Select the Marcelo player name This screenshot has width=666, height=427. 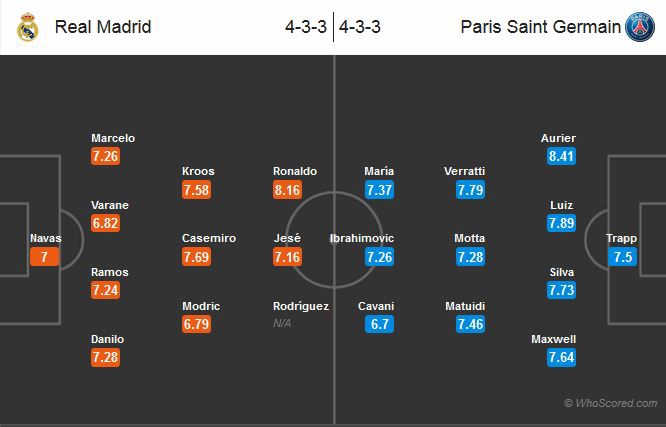pos(112,138)
